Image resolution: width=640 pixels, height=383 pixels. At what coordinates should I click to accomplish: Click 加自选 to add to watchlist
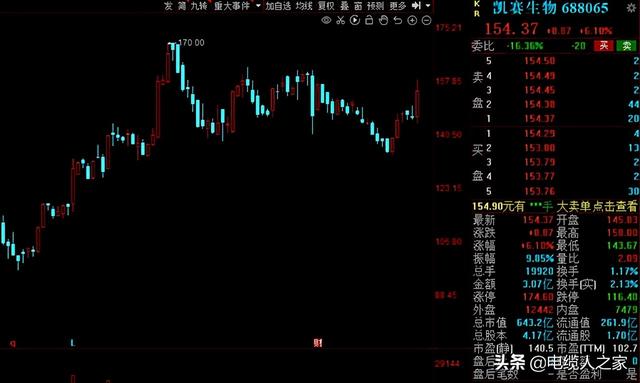278,6
